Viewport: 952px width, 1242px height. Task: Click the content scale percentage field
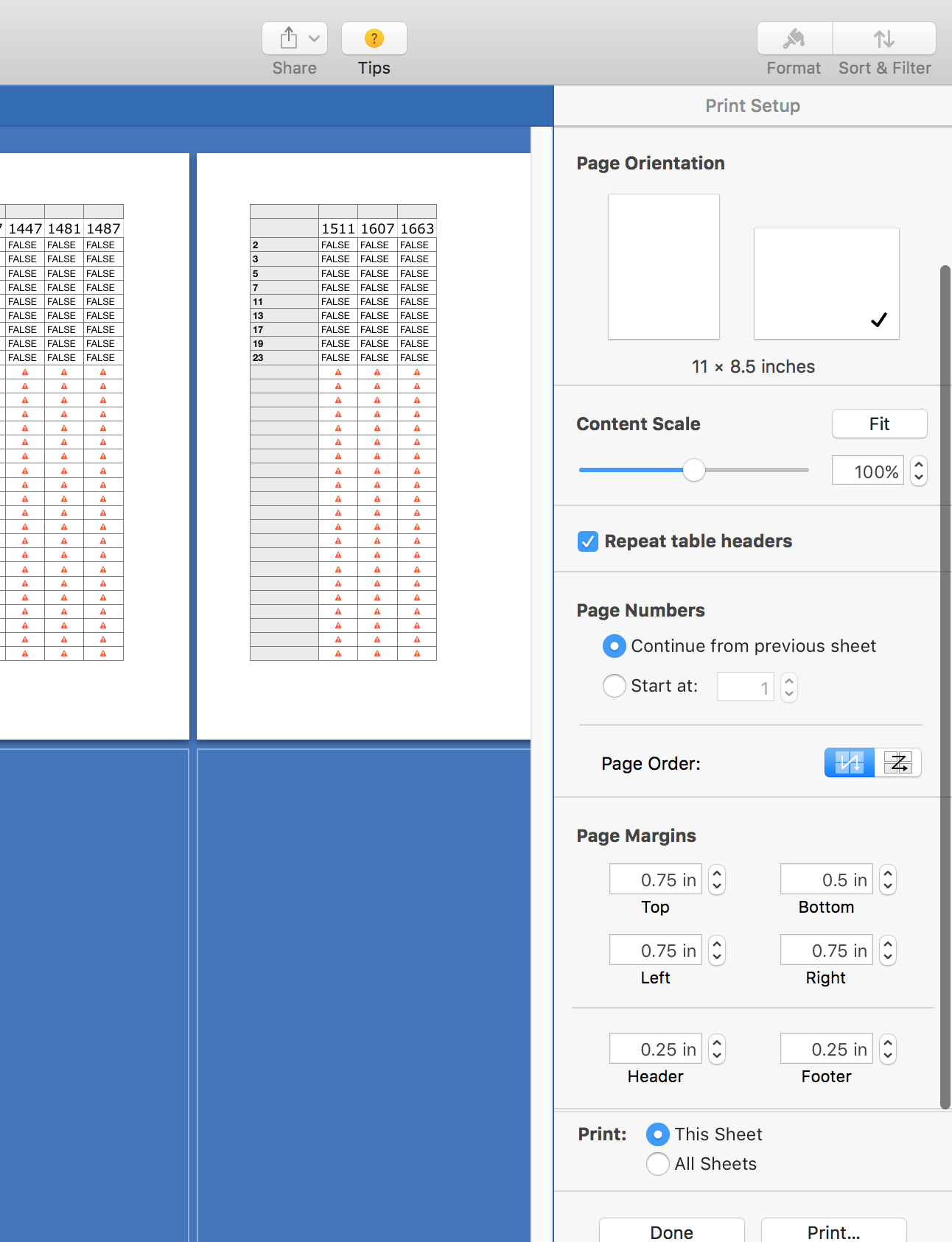868,471
